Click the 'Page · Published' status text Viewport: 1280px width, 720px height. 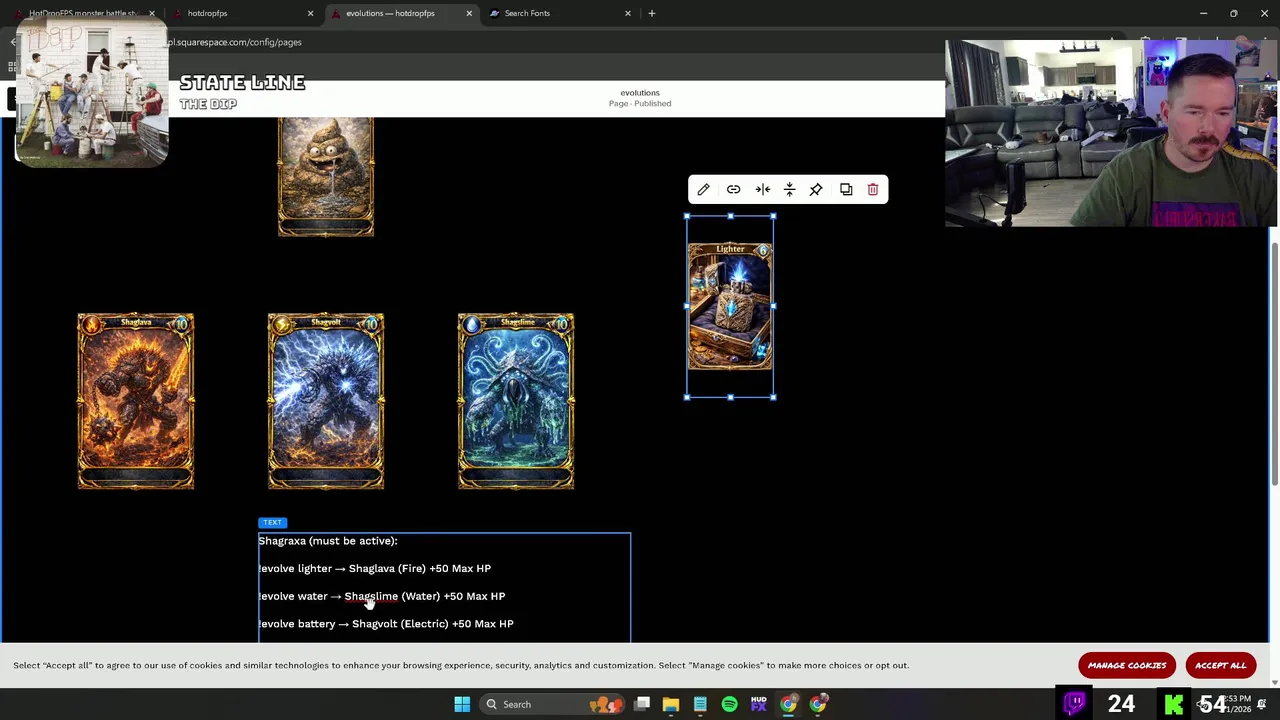[640, 103]
